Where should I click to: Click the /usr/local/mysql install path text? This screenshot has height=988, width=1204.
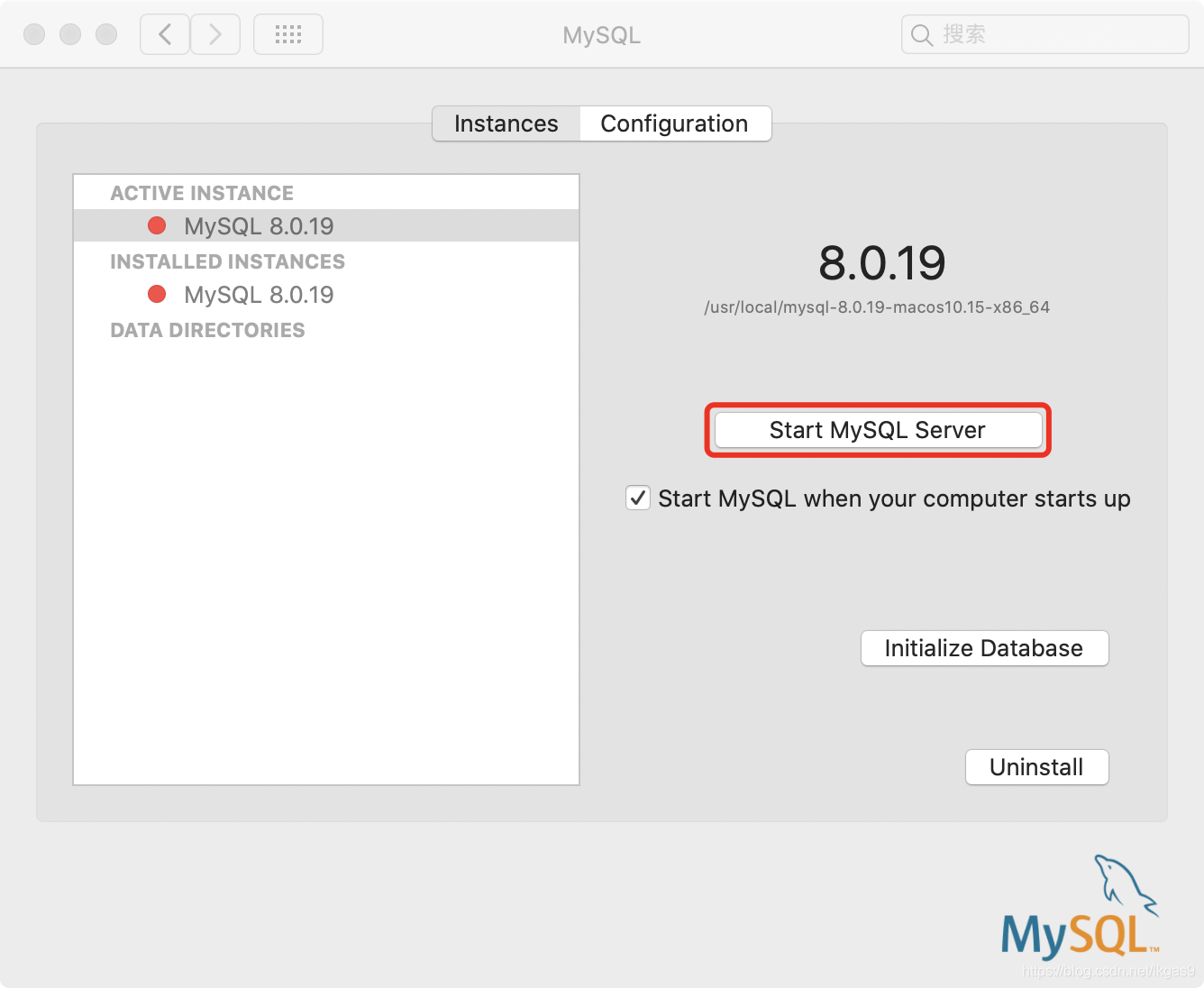pos(877,307)
